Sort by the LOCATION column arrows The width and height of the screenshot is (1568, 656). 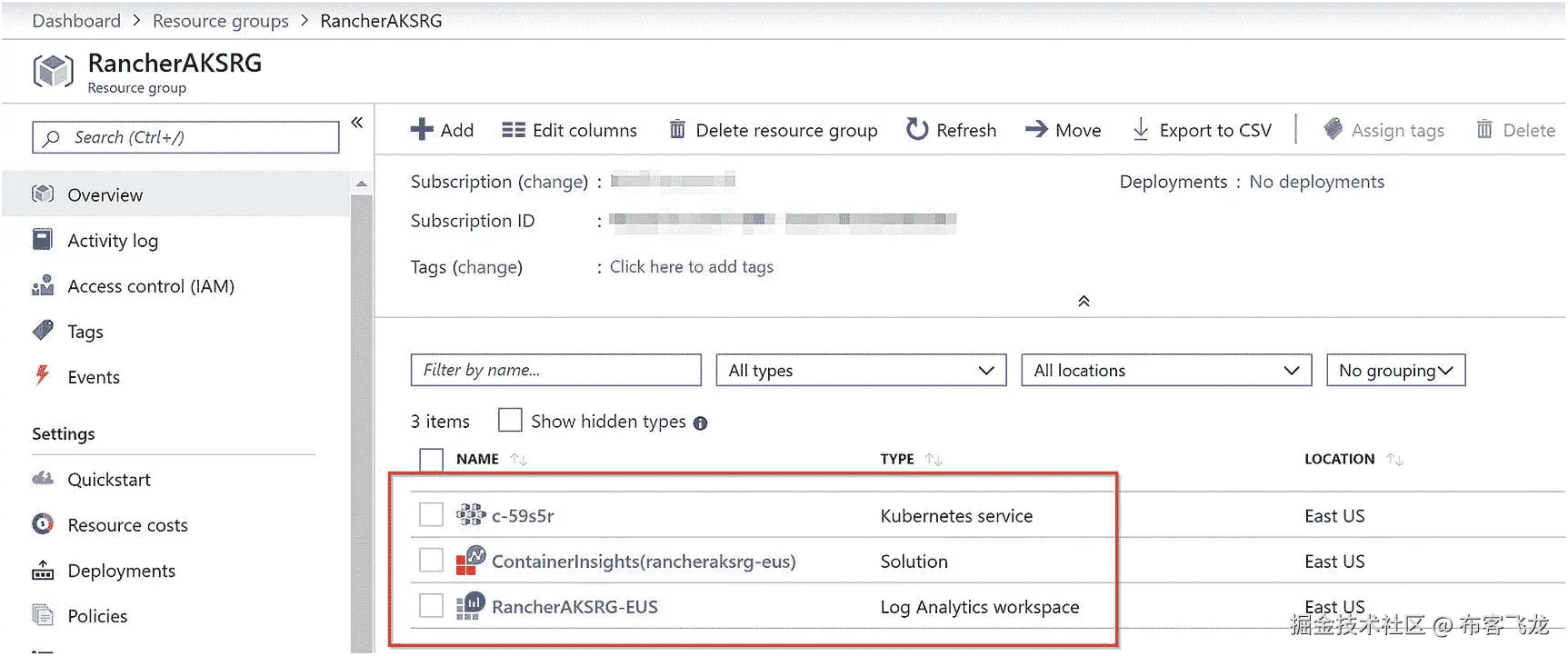coord(1395,460)
